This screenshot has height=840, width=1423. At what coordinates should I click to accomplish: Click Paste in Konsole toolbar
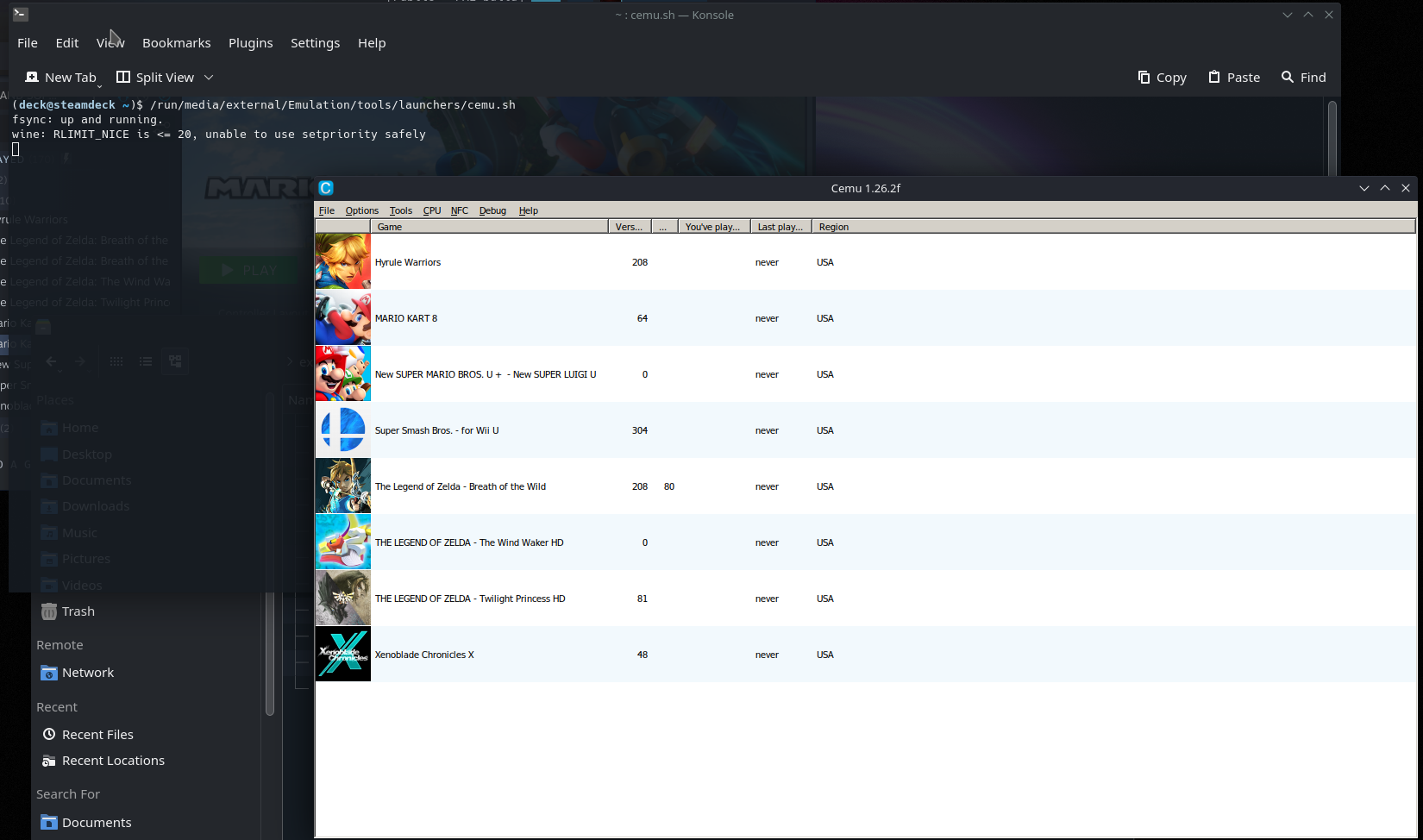coord(1233,78)
